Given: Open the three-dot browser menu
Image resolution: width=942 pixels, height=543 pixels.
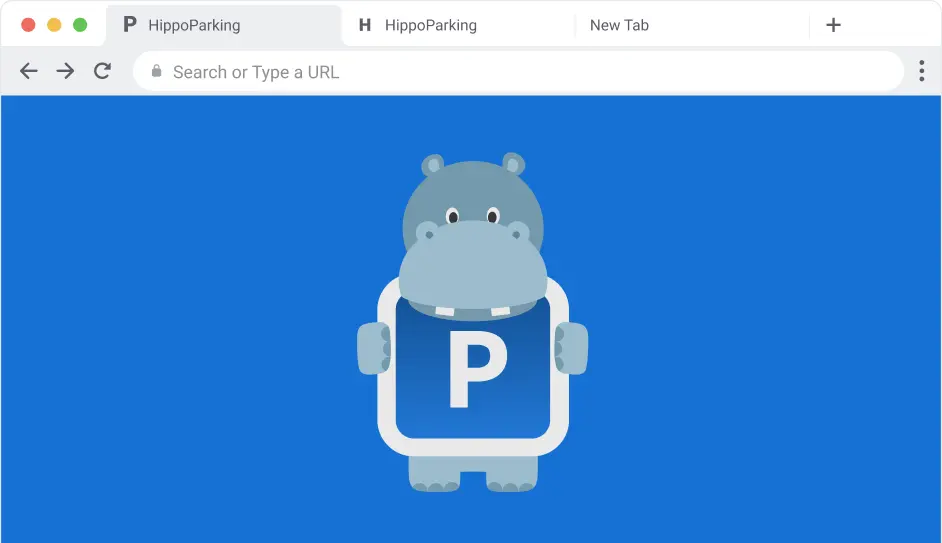Looking at the screenshot, I should [x=921, y=71].
